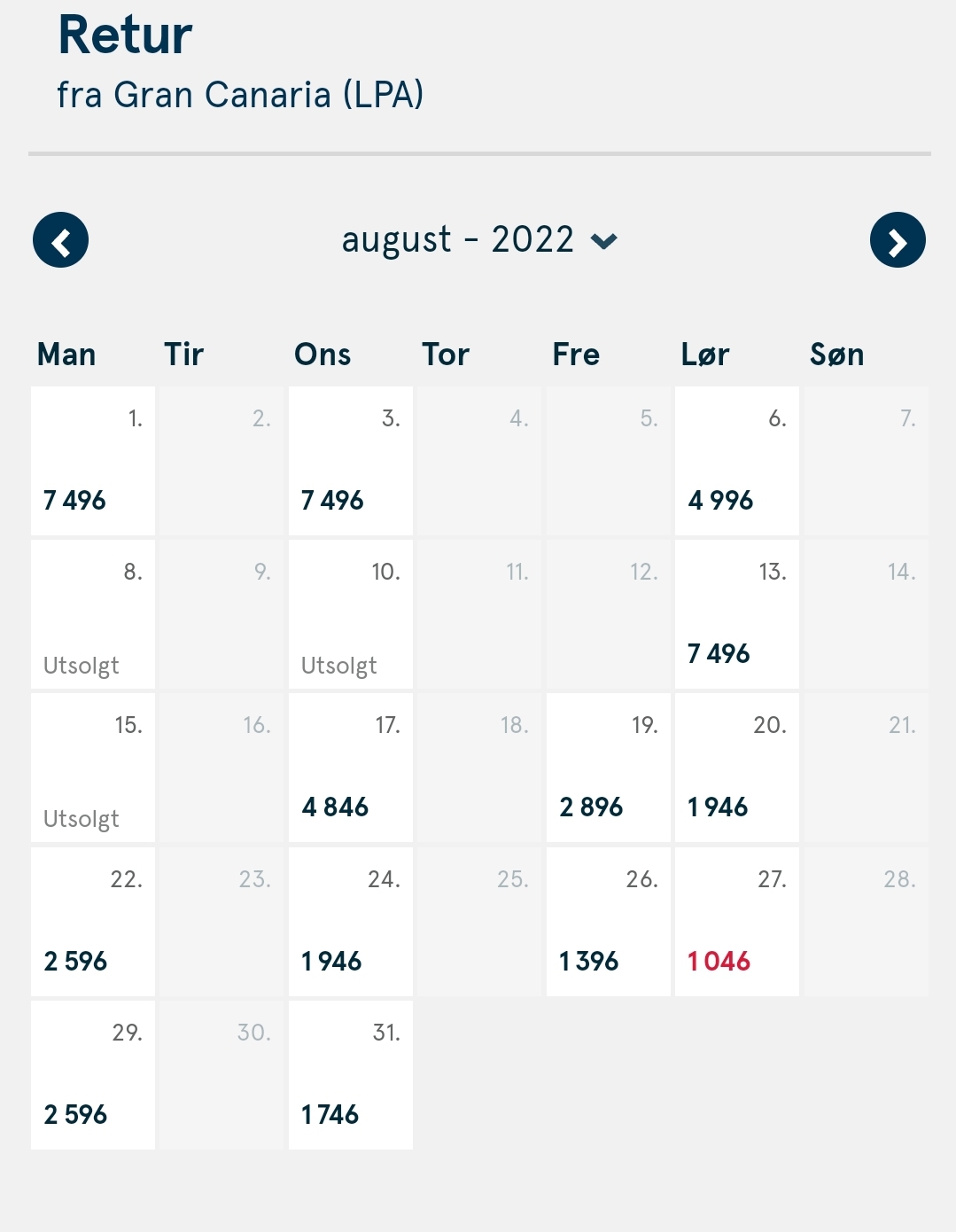This screenshot has height=1232, width=956.
Task: Click the chevron beside 2022
Action: pyautogui.click(x=604, y=241)
